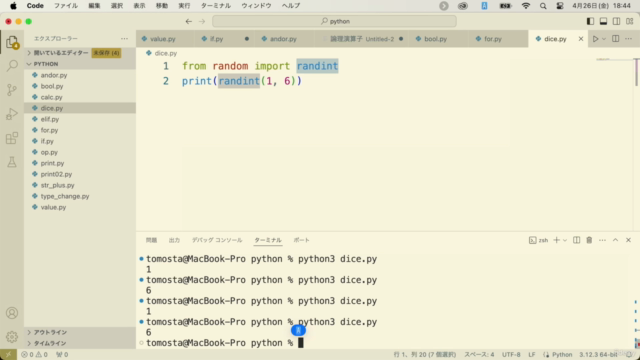The height and width of the screenshot is (360, 640).
Task: Switch to the Untitled-2 tab
Action: [x=362, y=39]
